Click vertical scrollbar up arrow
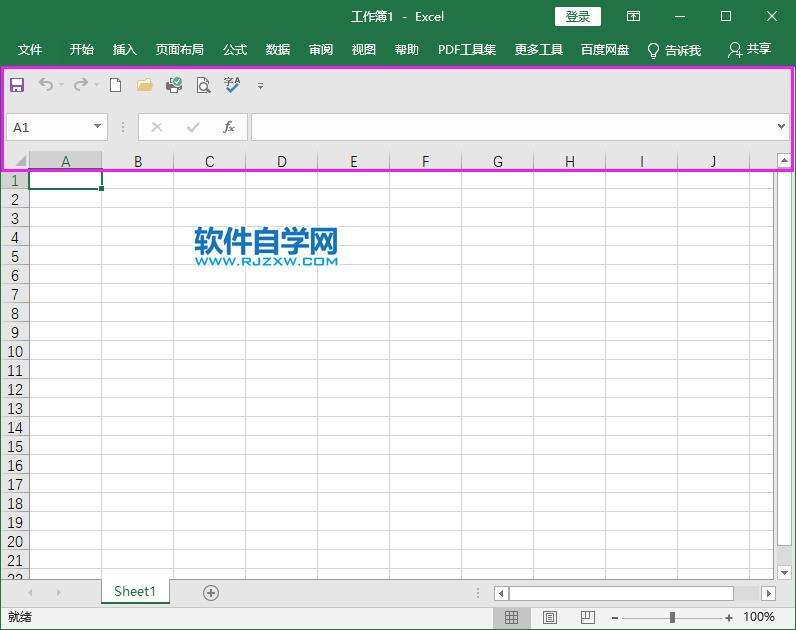The height and width of the screenshot is (630, 796). click(x=784, y=161)
